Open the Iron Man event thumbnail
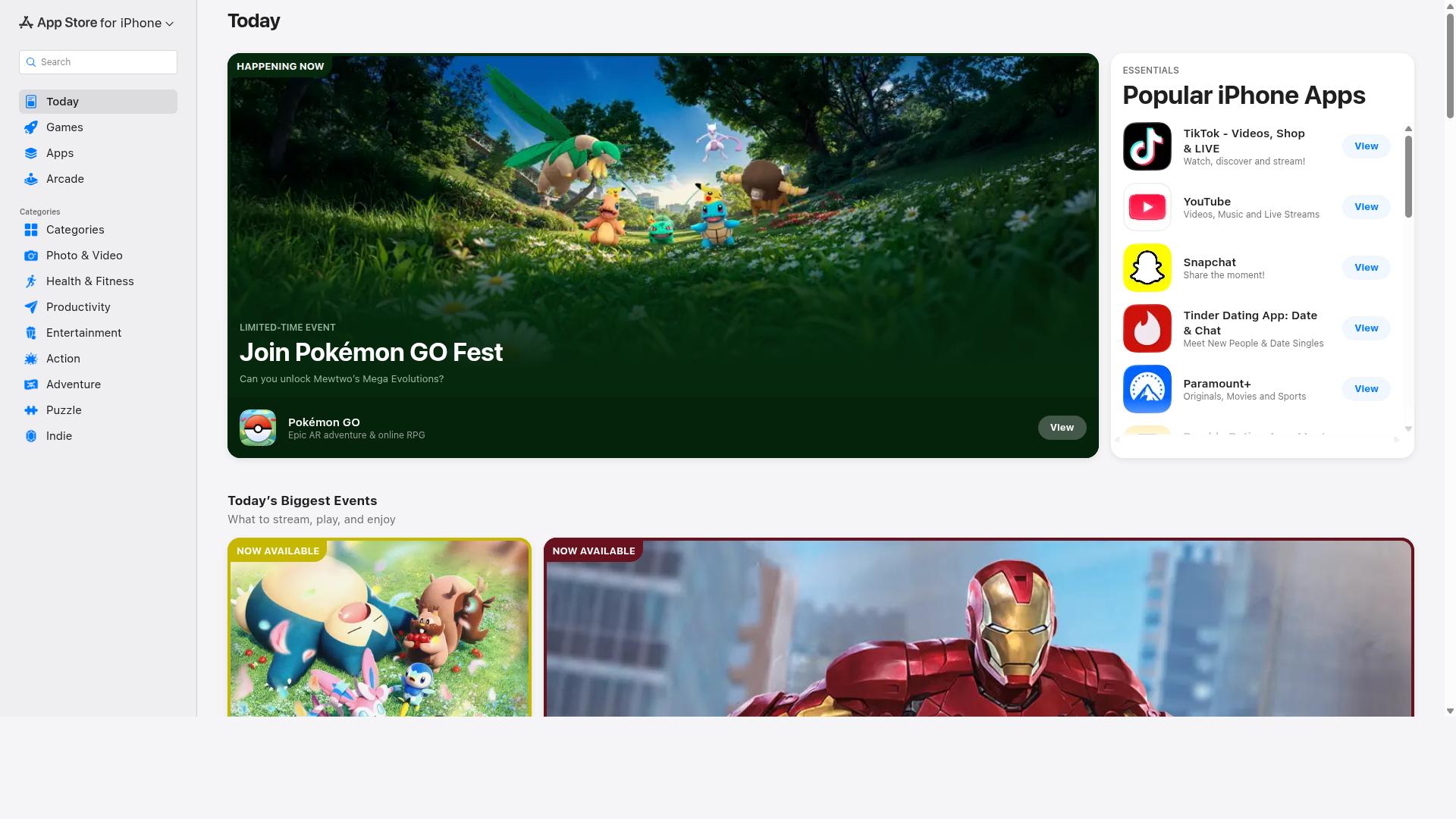This screenshot has width=1456, height=819. coord(978,628)
